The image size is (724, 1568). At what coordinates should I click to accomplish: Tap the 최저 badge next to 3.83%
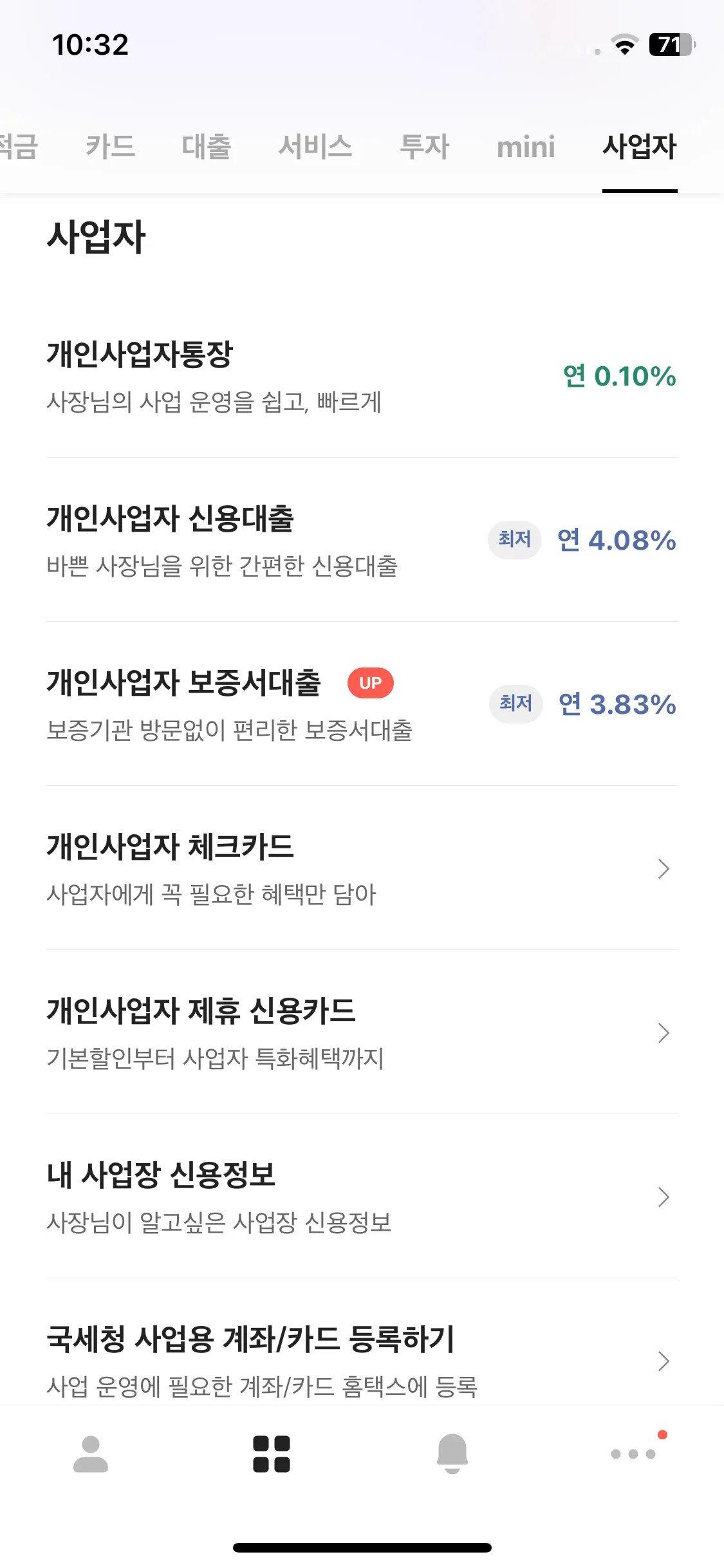[516, 704]
